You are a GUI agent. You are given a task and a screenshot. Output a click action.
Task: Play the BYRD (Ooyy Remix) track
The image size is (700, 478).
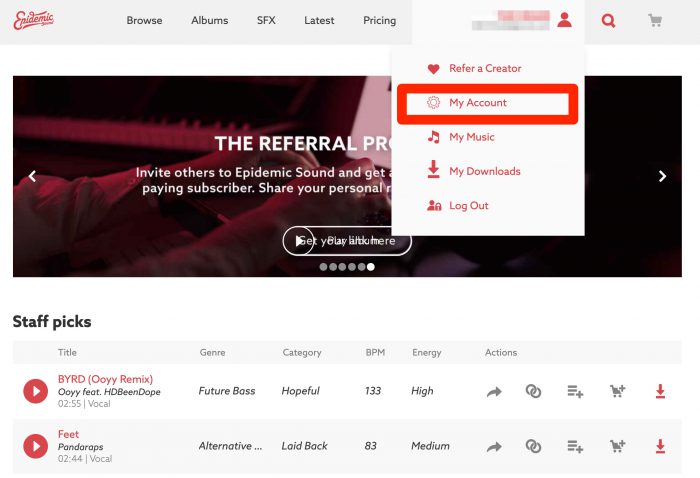click(x=36, y=391)
